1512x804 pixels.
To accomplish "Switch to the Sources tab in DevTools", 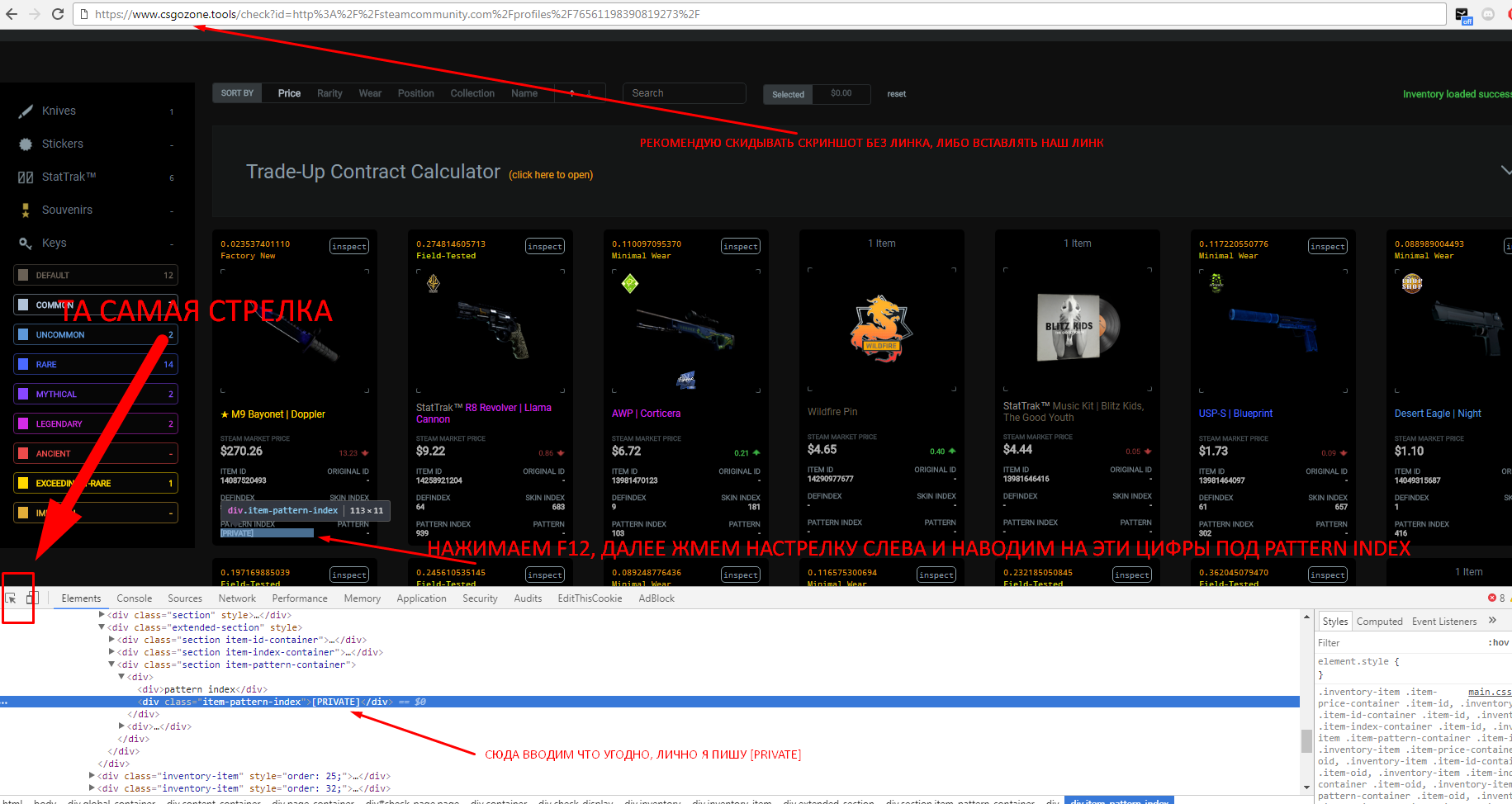I will pos(185,598).
